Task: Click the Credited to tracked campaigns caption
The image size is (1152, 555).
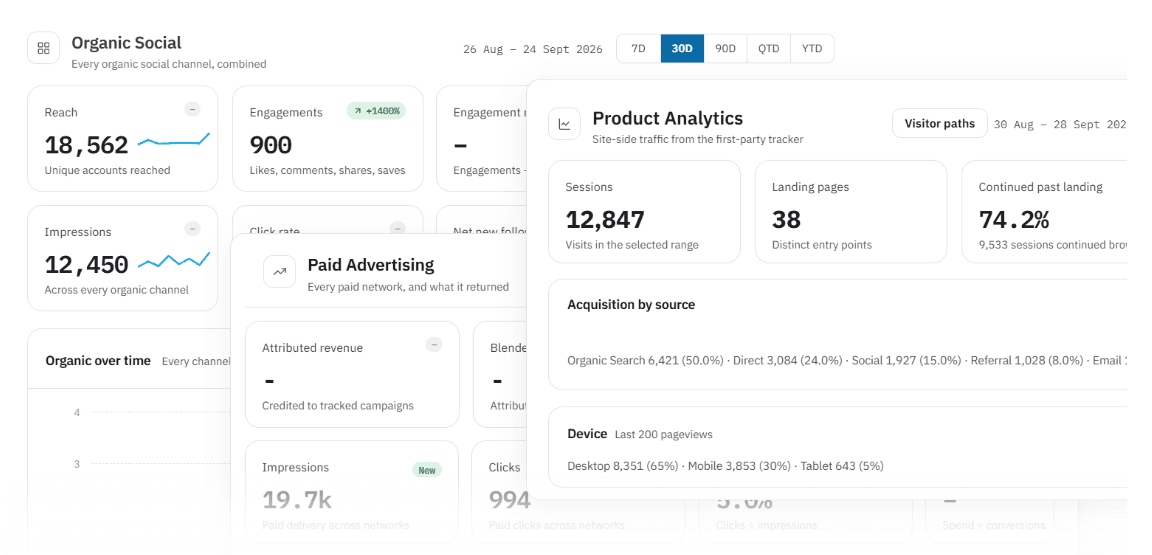Action: point(338,406)
